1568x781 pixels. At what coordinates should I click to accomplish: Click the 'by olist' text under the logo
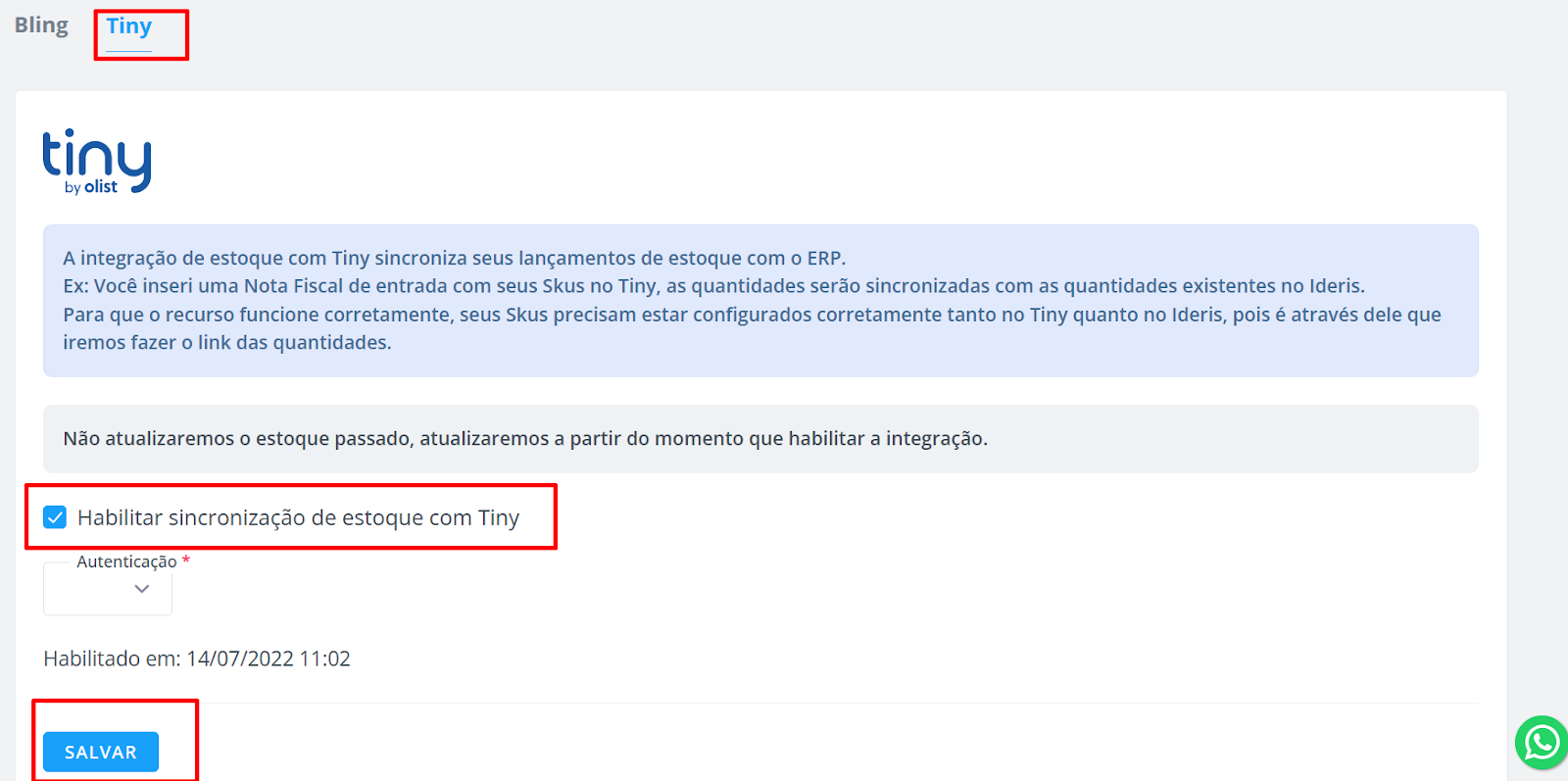[x=91, y=187]
